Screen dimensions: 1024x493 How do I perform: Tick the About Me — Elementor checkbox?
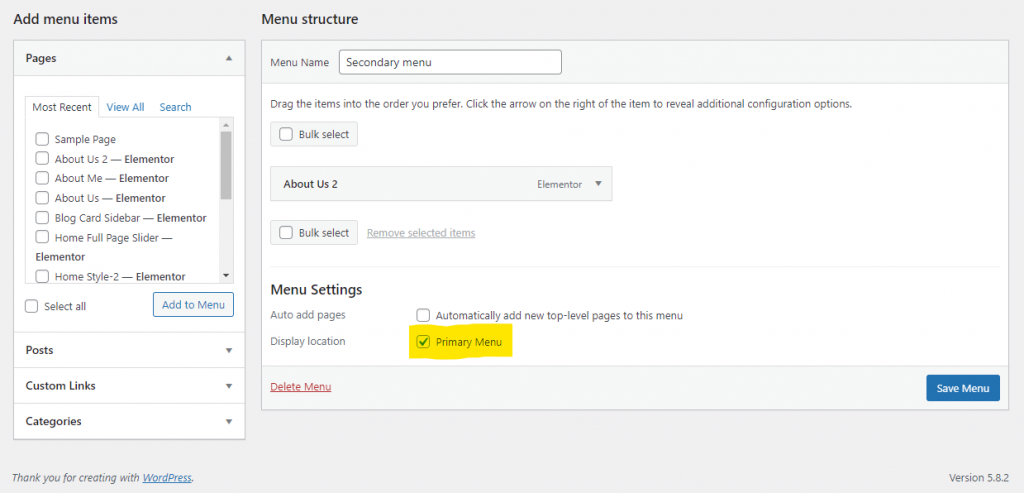(x=42, y=178)
